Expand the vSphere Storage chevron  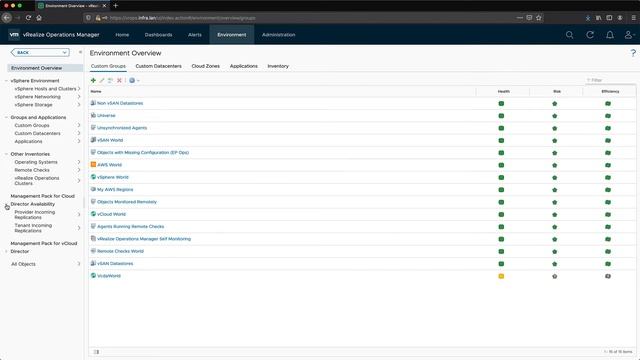[79, 105]
